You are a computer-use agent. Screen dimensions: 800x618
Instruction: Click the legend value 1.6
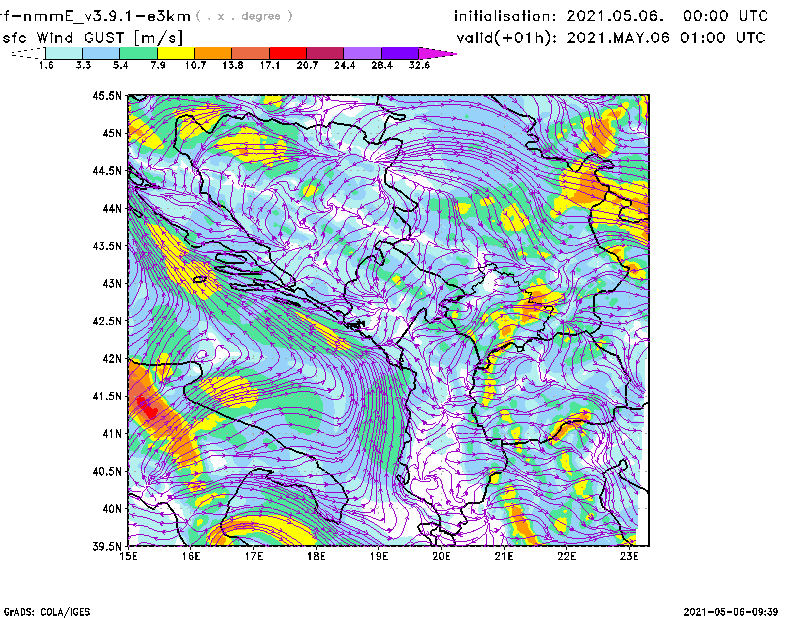[46, 65]
